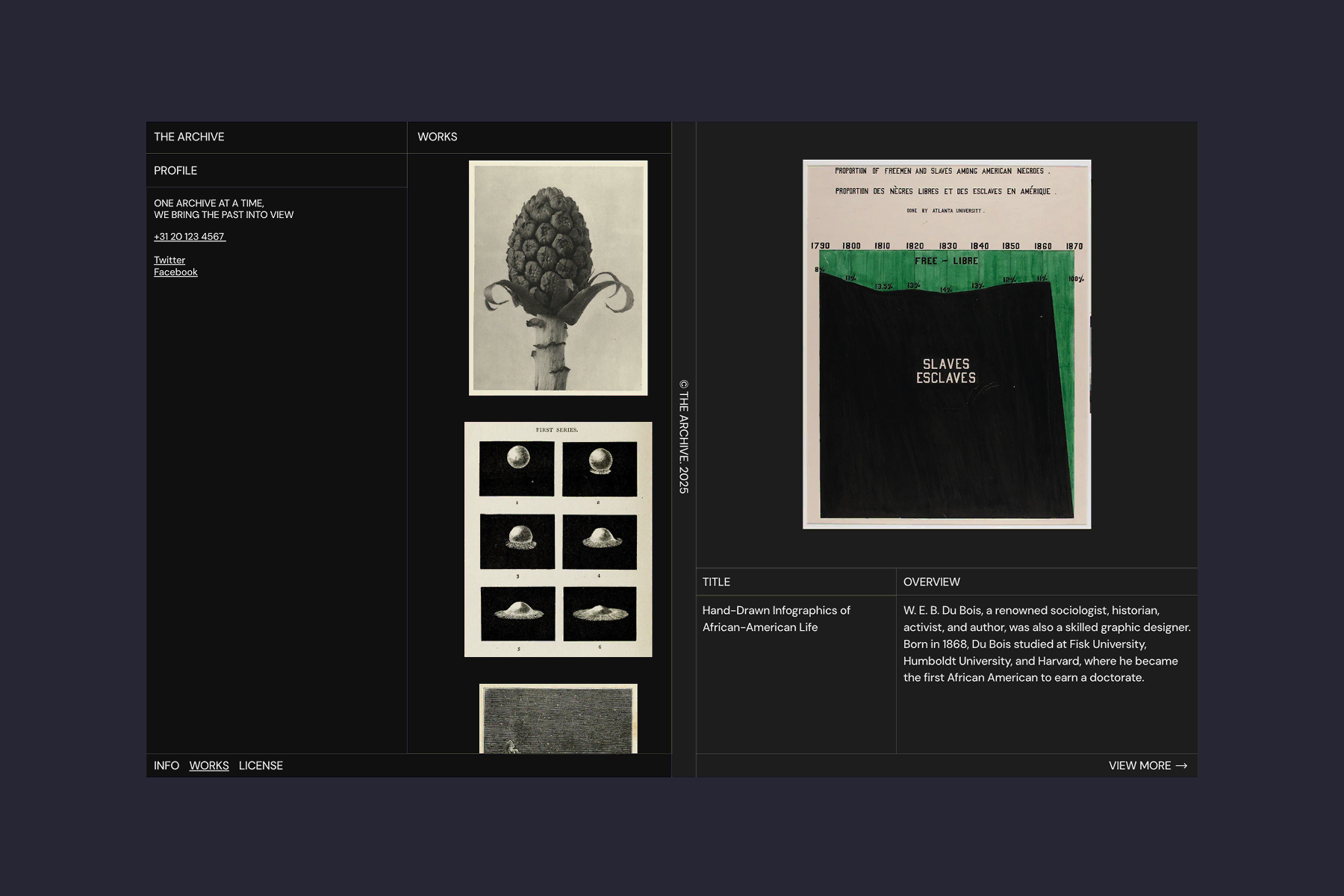Click THE ARCHIVE site title
Viewport: 1344px width, 896px height.
pyautogui.click(x=188, y=137)
